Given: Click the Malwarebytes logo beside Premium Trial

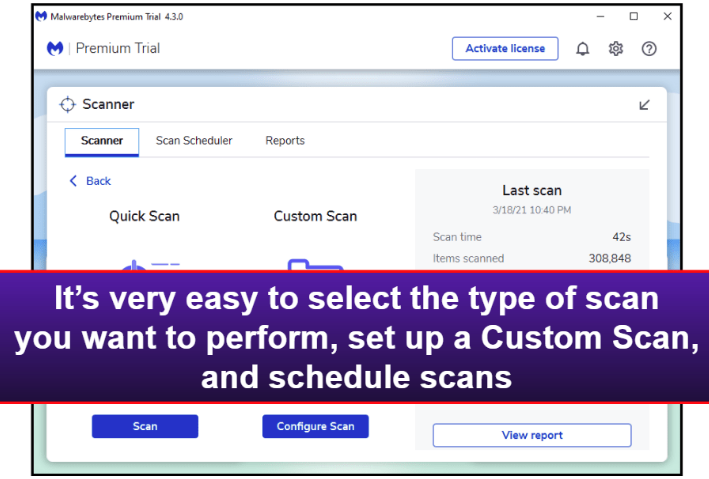Looking at the screenshot, I should (x=55, y=48).
